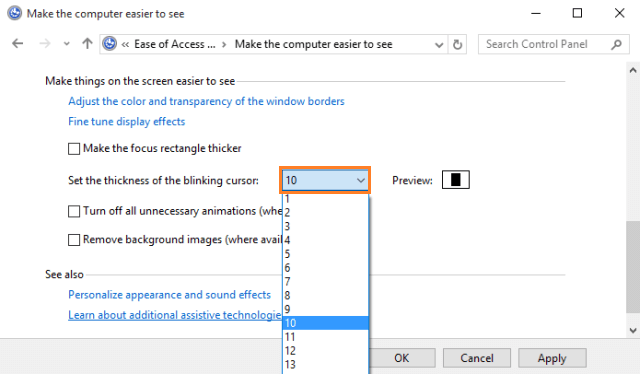Screen dimensions: 640x374
Task: Open Fine tune display effects link
Action: pyautogui.click(x=127, y=122)
